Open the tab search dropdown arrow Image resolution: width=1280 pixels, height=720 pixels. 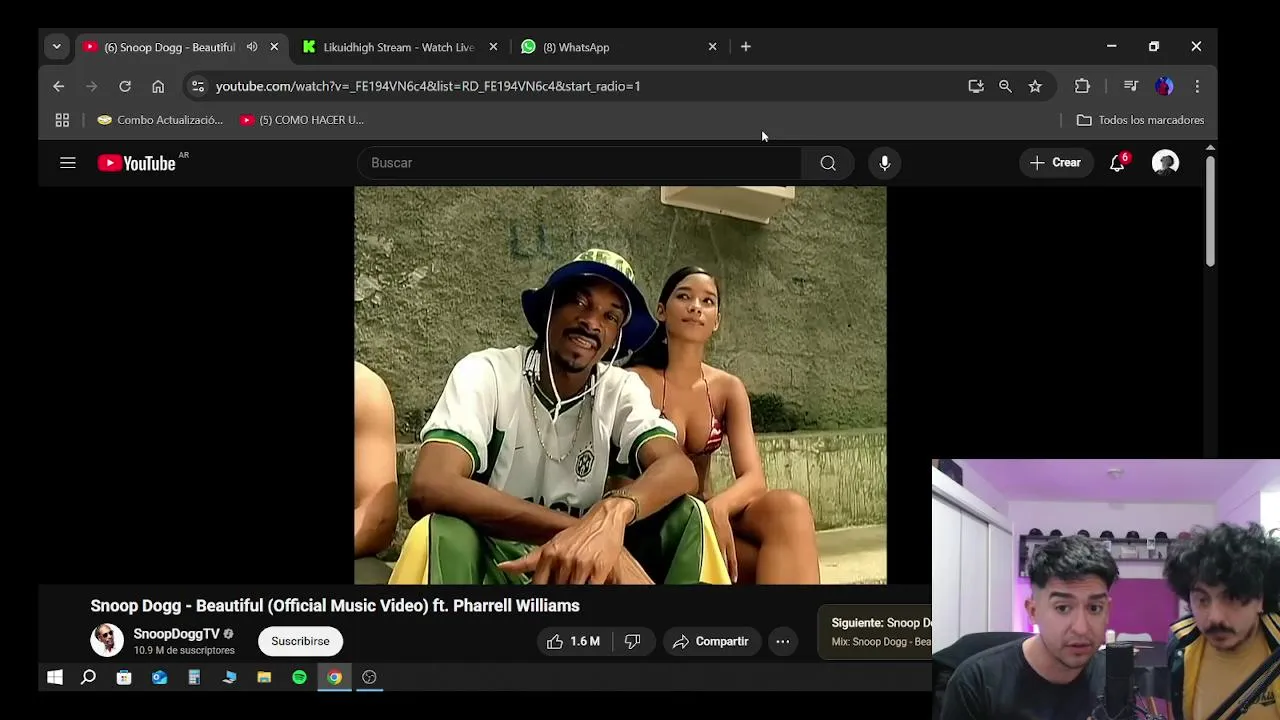tap(56, 47)
